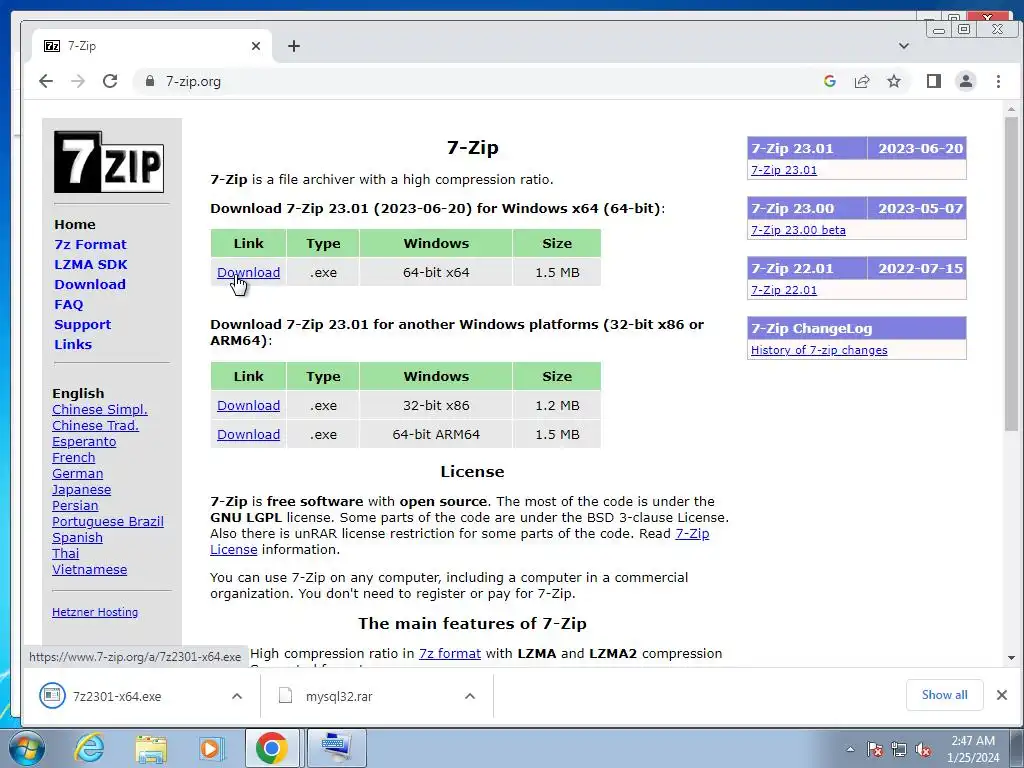Screen dimensions: 1024x768
Task: Download the 64-bit x64 .exe
Action: point(248,272)
